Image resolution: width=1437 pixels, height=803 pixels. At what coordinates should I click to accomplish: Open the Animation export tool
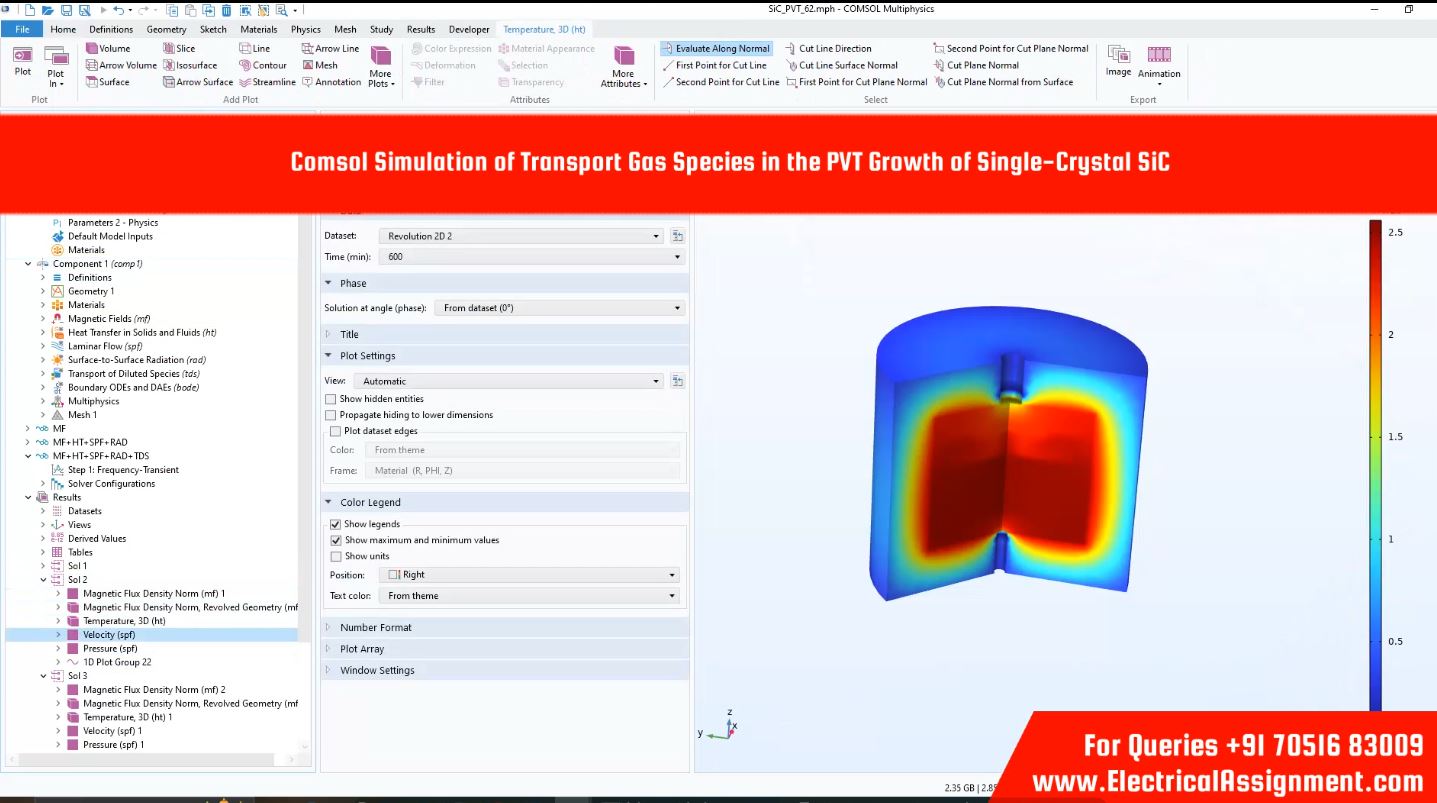coord(1158,61)
